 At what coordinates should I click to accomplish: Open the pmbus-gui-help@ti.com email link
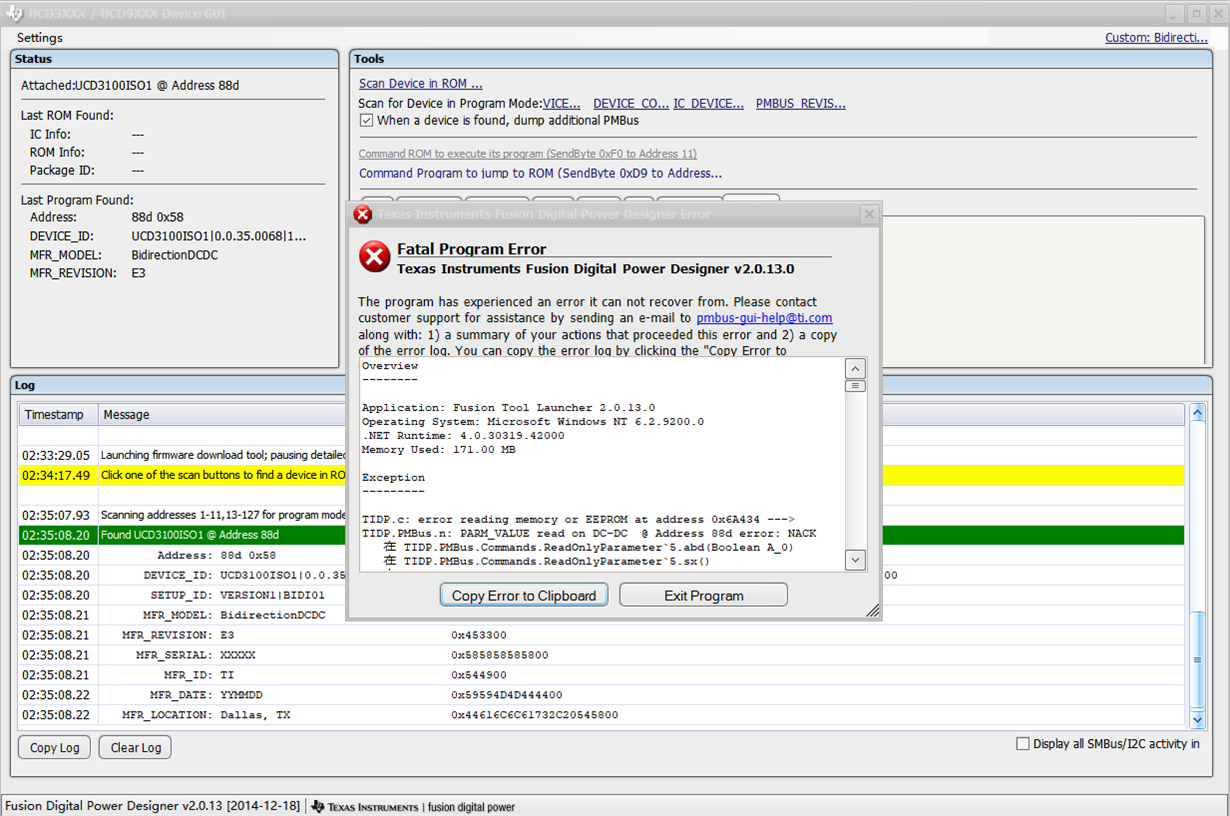[x=764, y=318]
